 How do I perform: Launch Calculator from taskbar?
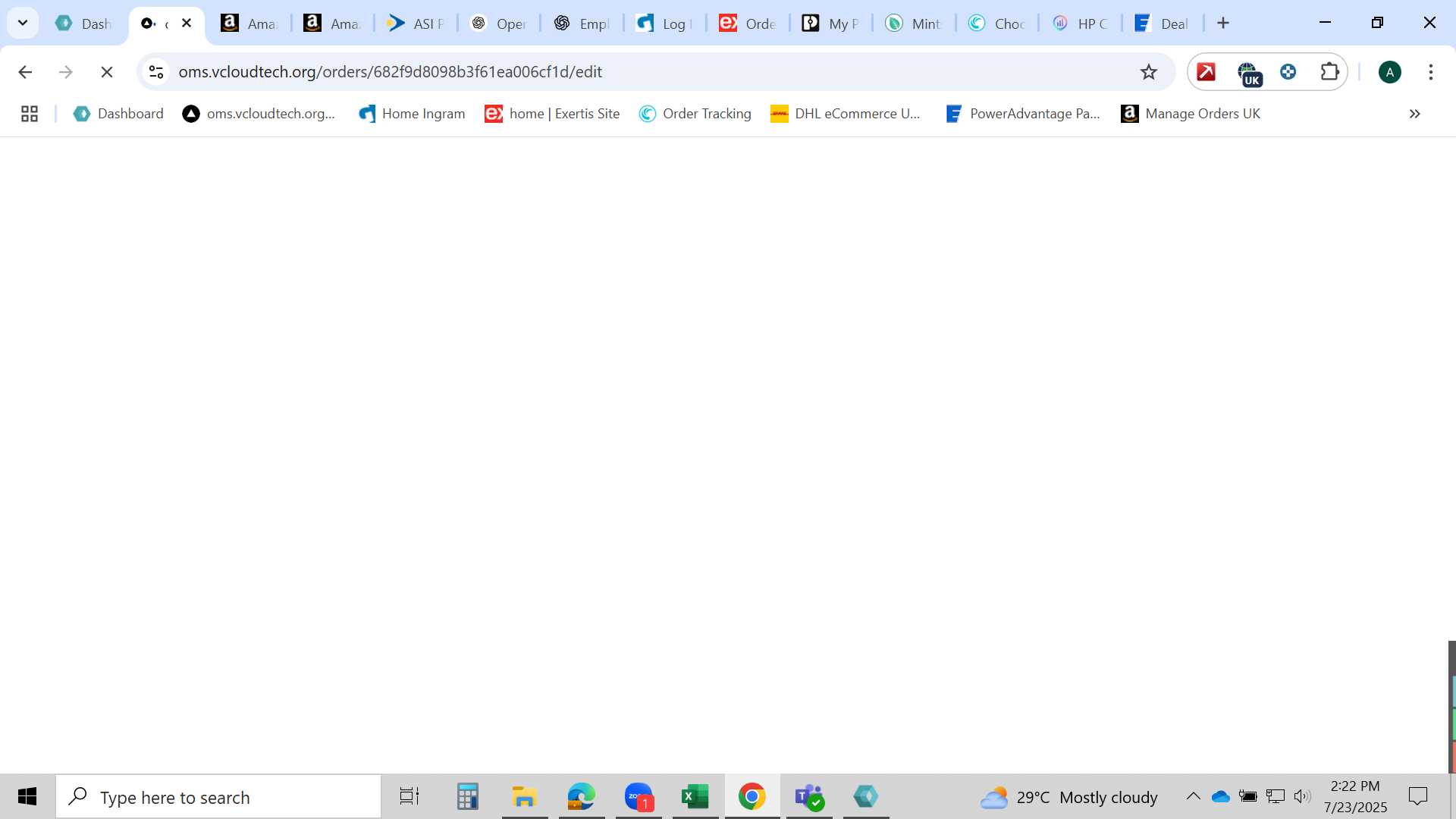point(468,797)
